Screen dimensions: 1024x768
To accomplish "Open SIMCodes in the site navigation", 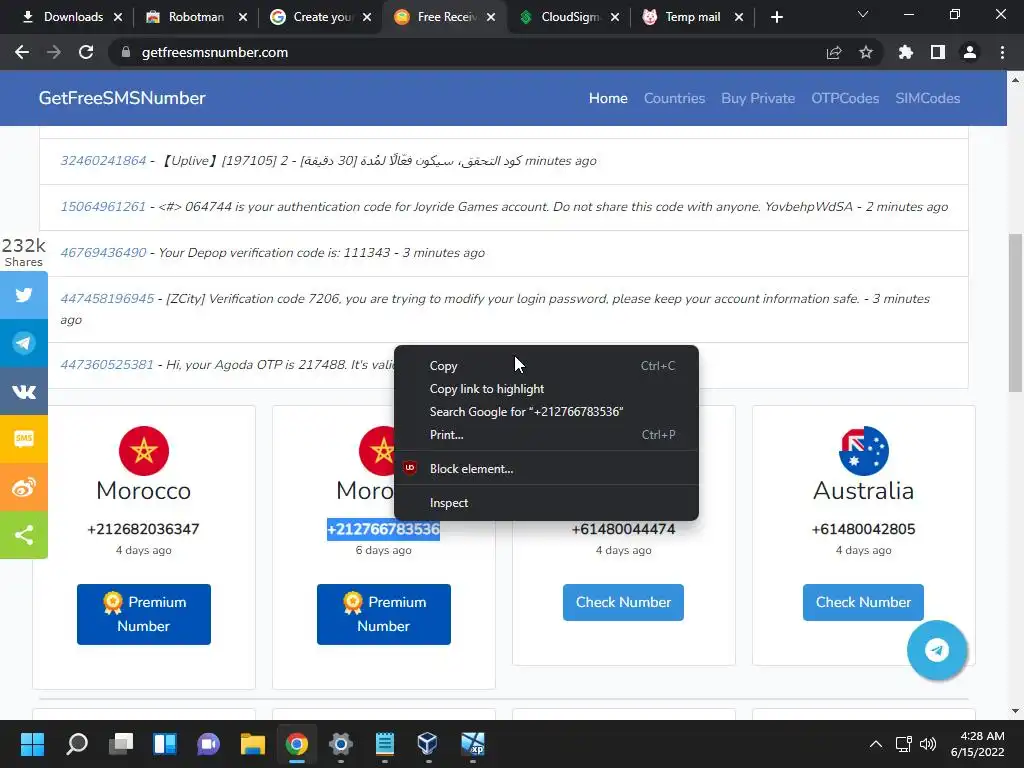I will point(927,98).
